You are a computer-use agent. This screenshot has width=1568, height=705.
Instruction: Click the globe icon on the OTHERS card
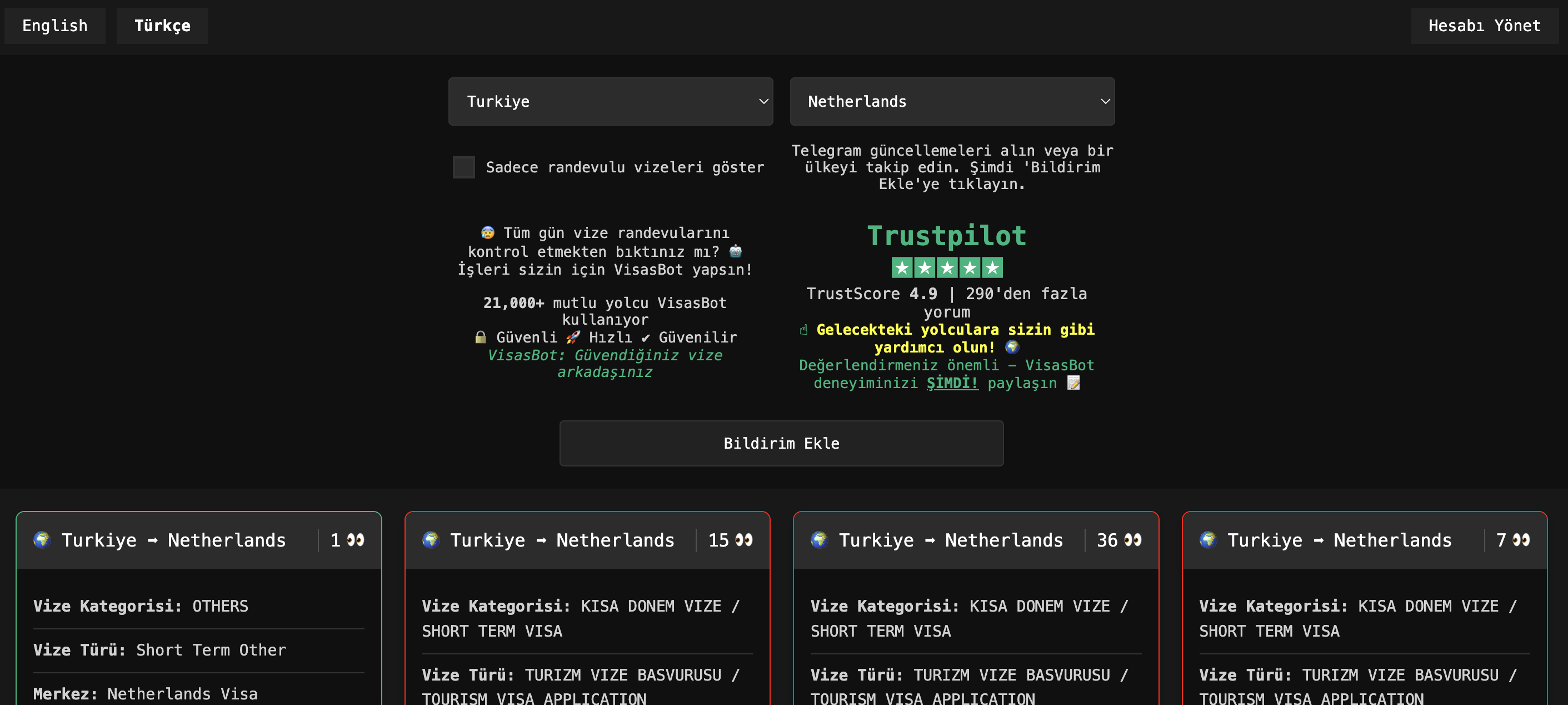click(x=42, y=539)
